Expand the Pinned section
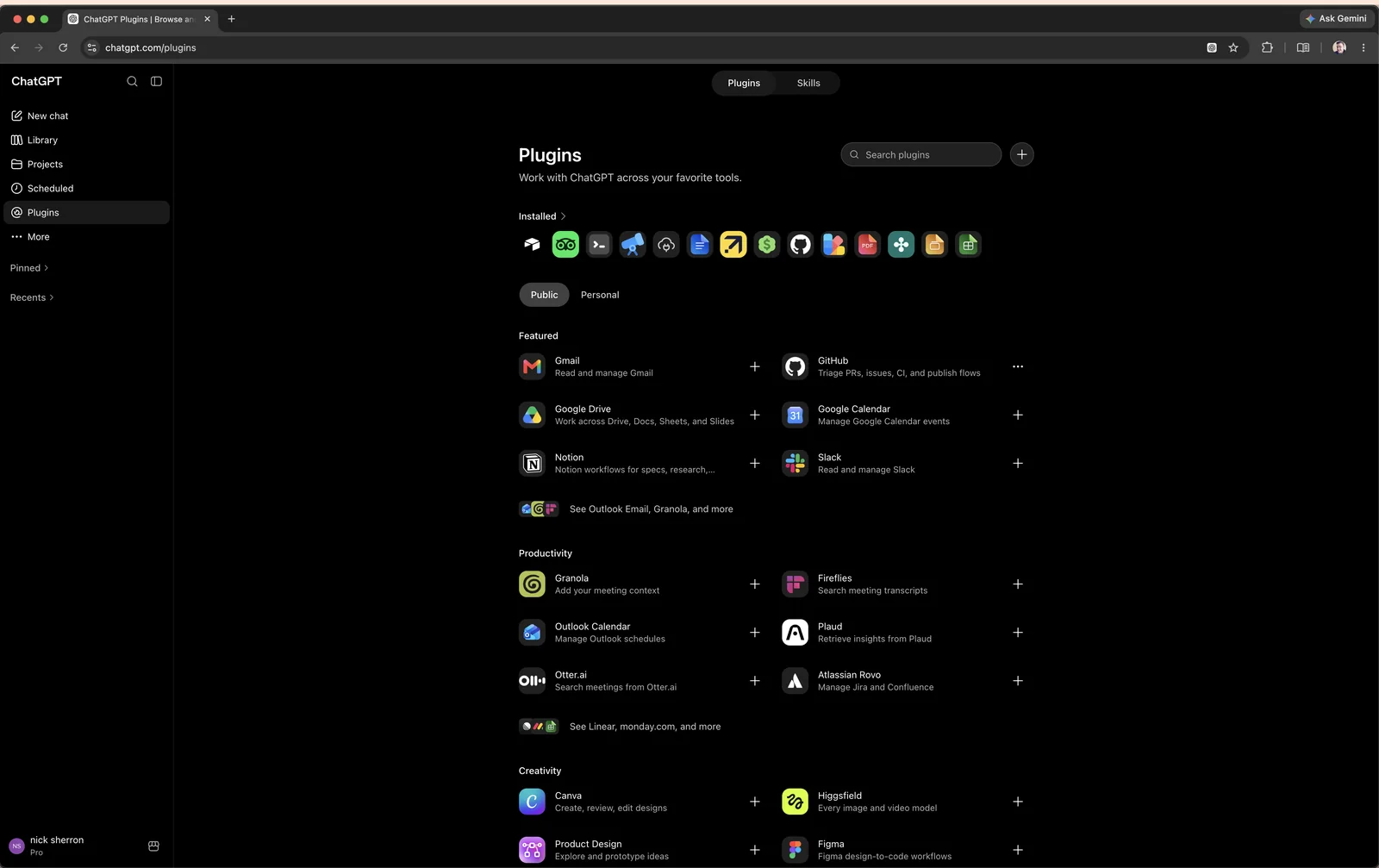Image resolution: width=1379 pixels, height=868 pixels. tap(29, 268)
